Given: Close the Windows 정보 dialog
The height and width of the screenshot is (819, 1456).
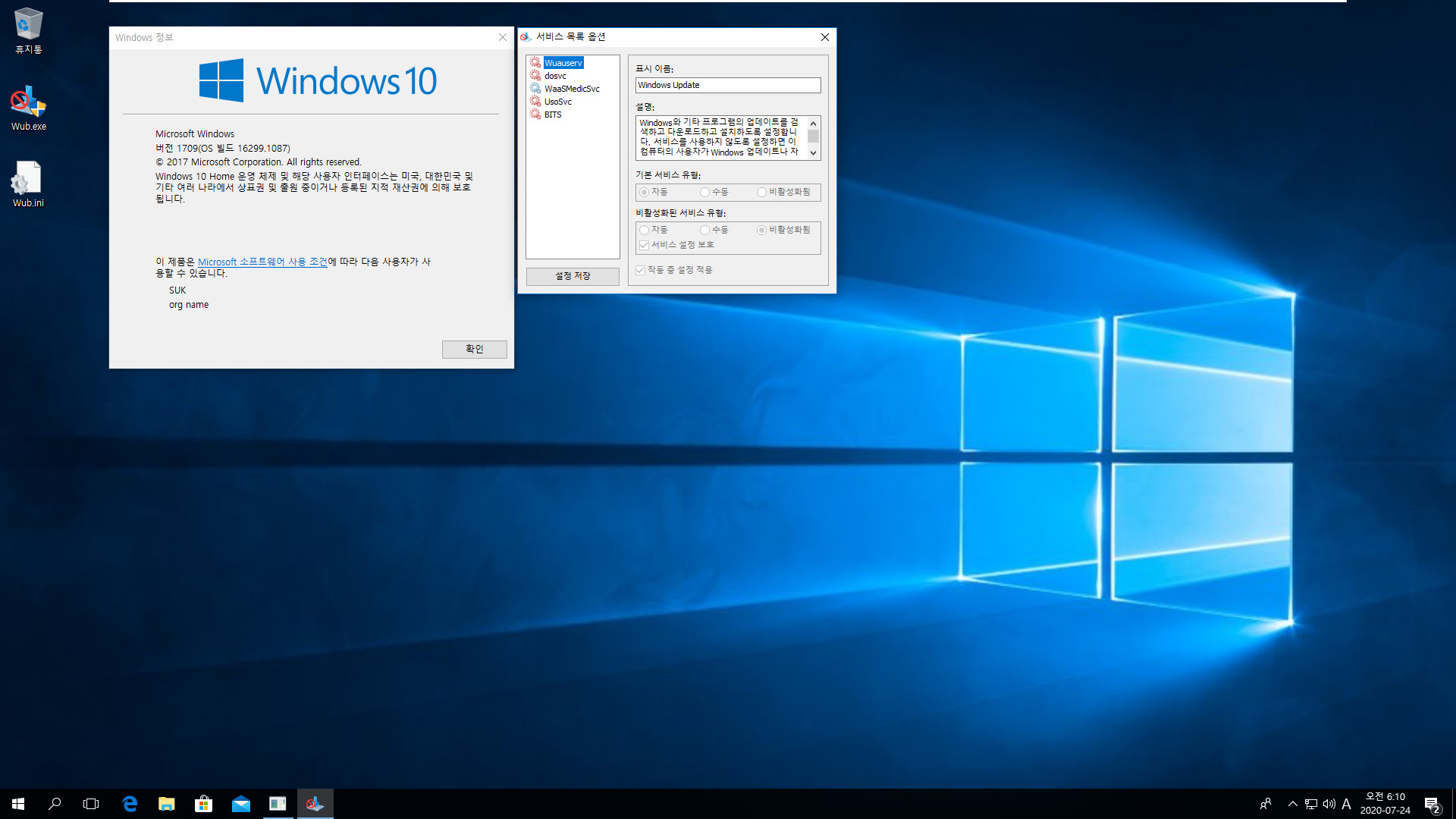Looking at the screenshot, I should pyautogui.click(x=502, y=37).
